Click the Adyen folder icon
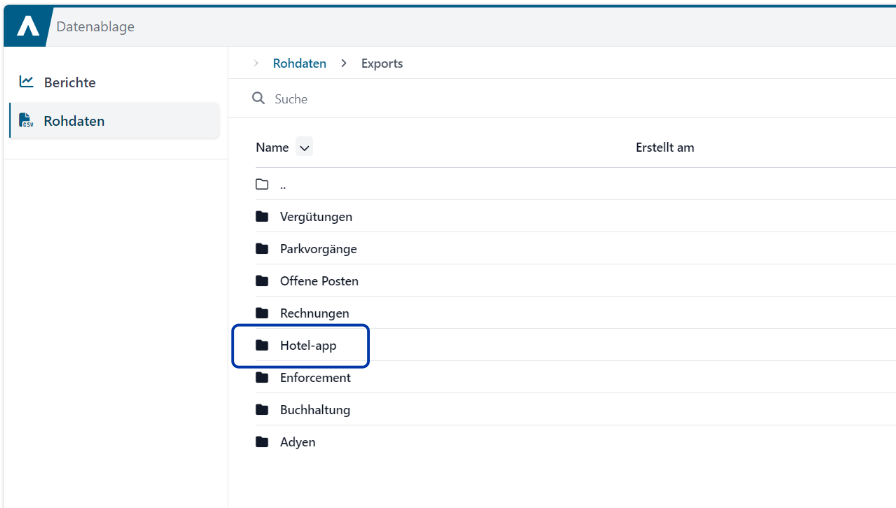 (262, 442)
